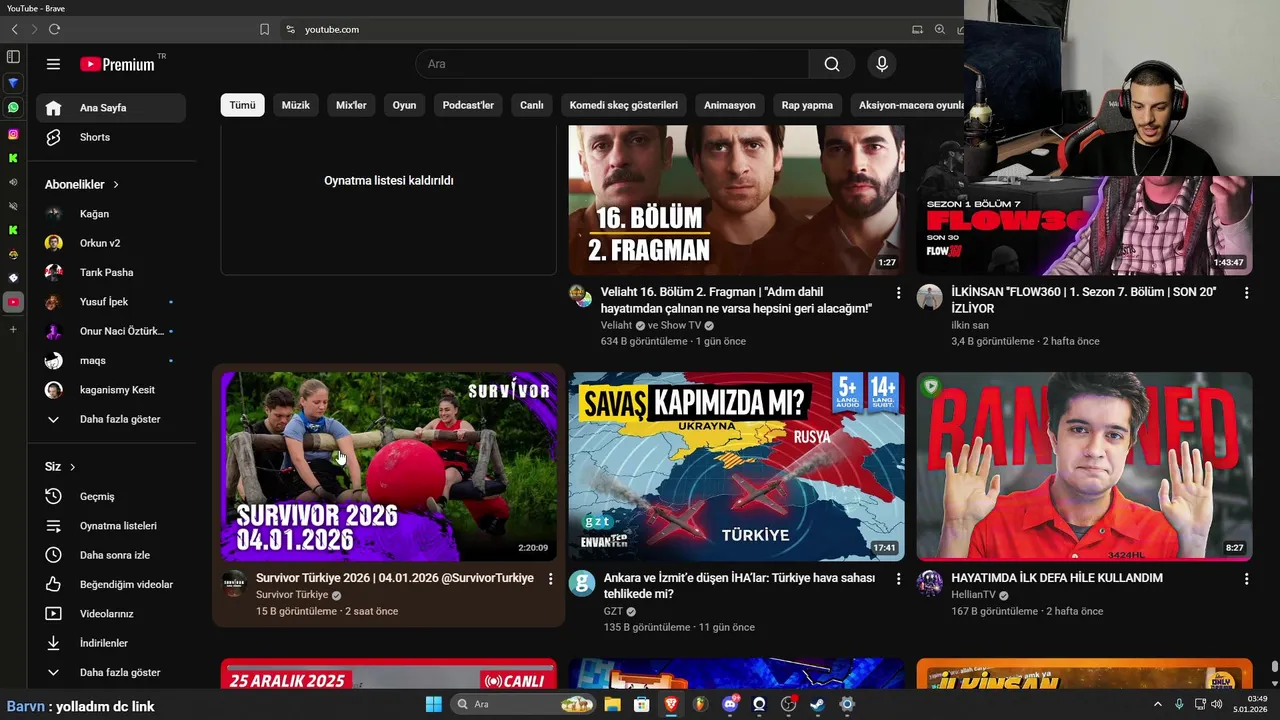Expand the Siz section chevron

pos(72,467)
